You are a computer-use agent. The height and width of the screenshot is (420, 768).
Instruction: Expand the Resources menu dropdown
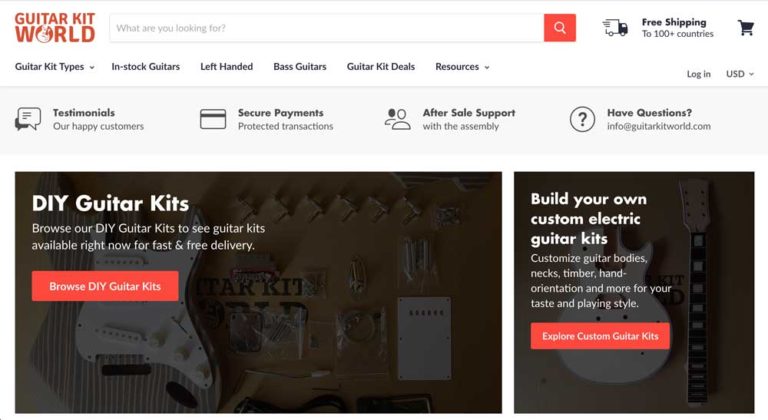click(x=462, y=67)
